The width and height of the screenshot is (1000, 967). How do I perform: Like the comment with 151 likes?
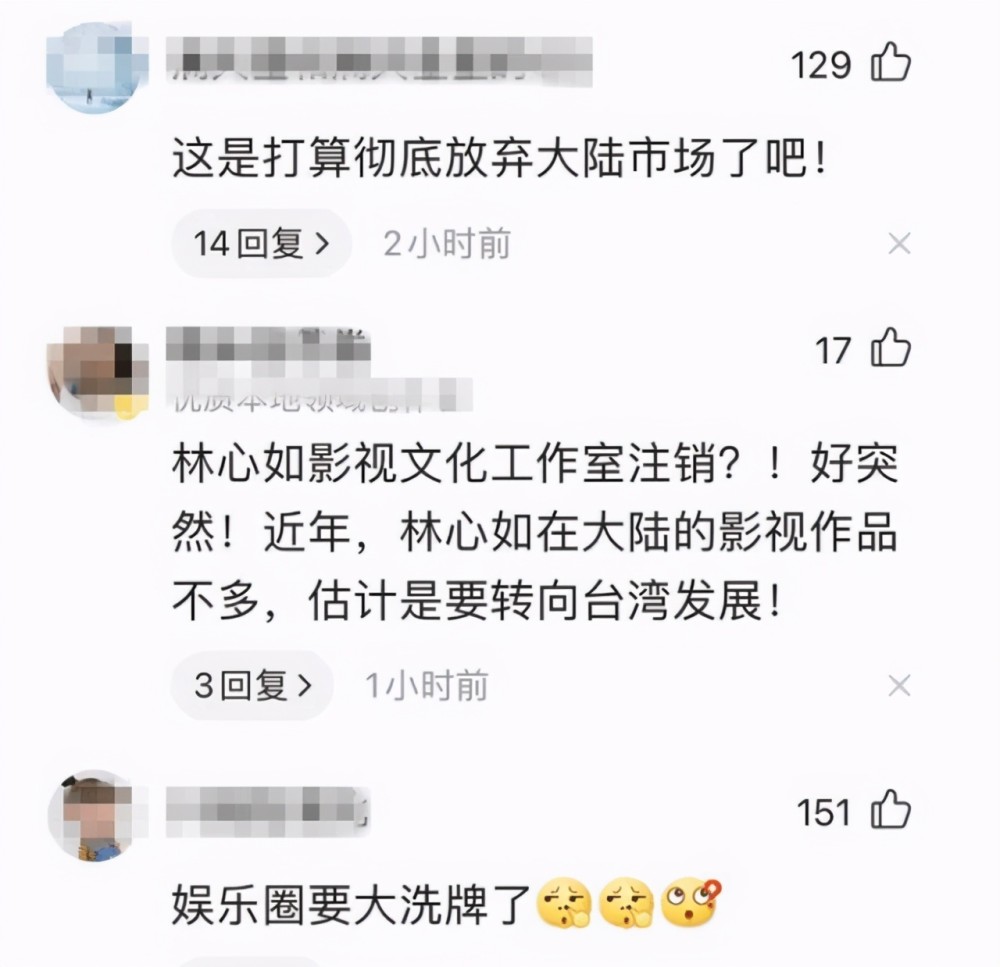pos(890,809)
